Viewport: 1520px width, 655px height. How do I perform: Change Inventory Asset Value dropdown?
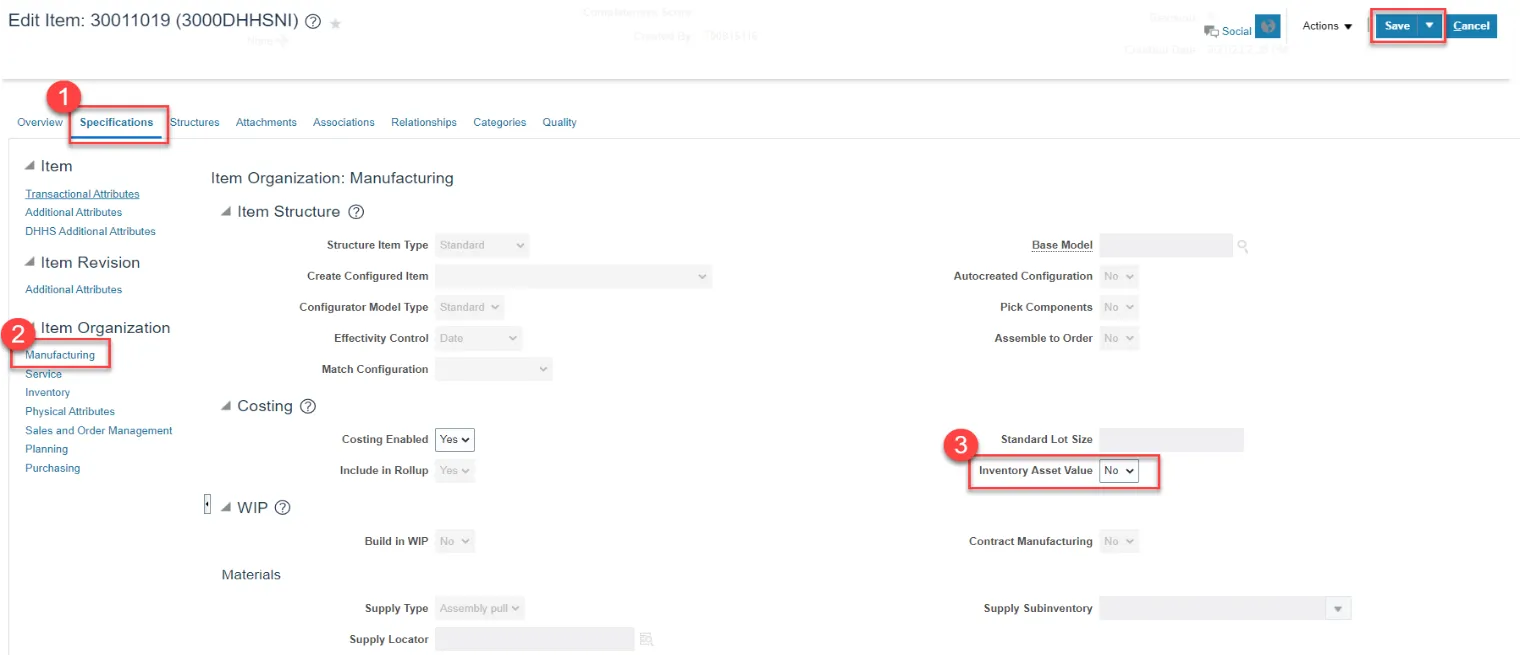[1119, 470]
